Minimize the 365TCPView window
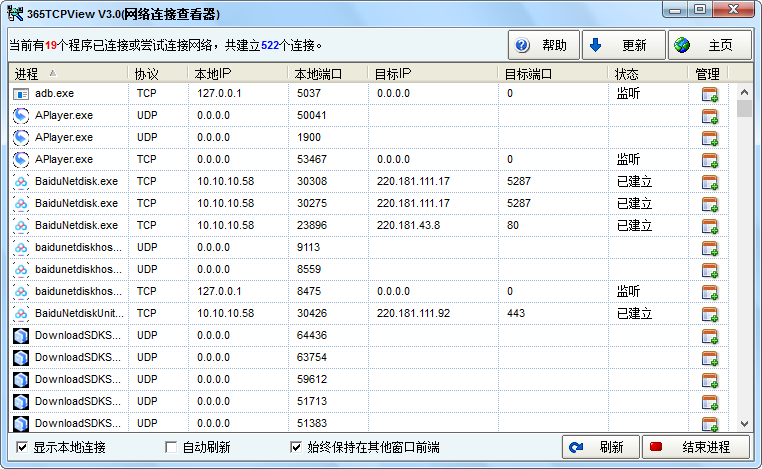Image resolution: width=762 pixels, height=469 pixels. coord(675,10)
